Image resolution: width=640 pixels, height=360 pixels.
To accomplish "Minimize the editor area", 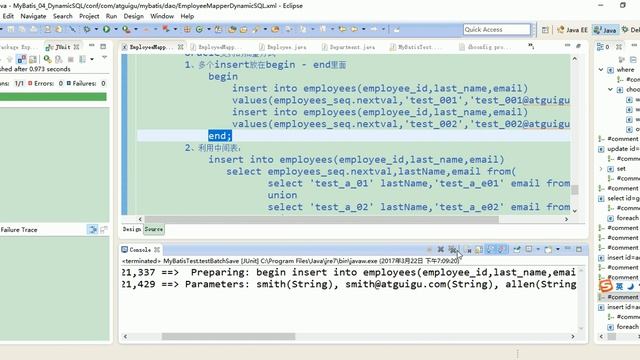I will (567, 45).
